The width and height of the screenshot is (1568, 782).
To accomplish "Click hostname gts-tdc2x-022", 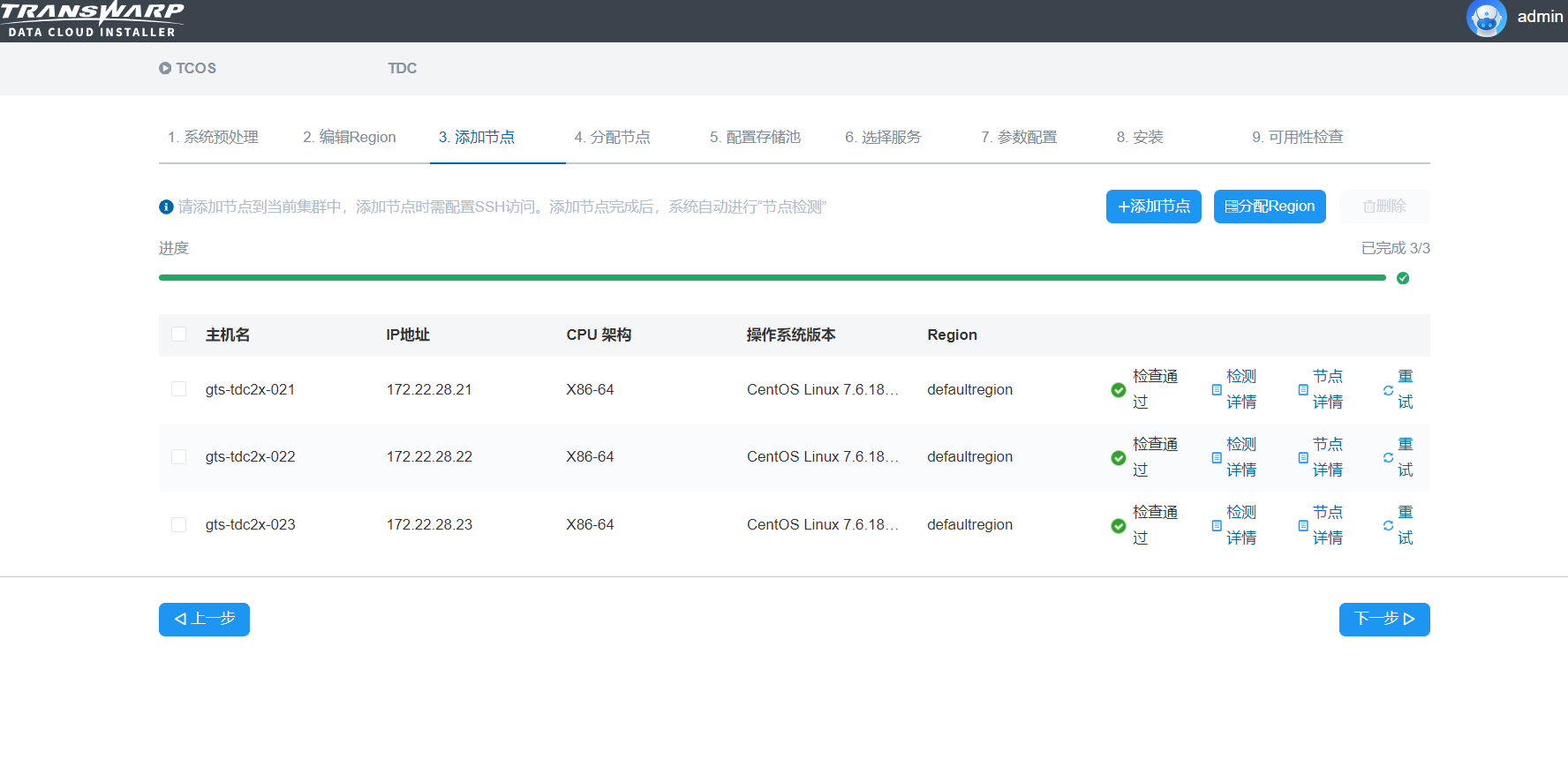I will tap(250, 456).
